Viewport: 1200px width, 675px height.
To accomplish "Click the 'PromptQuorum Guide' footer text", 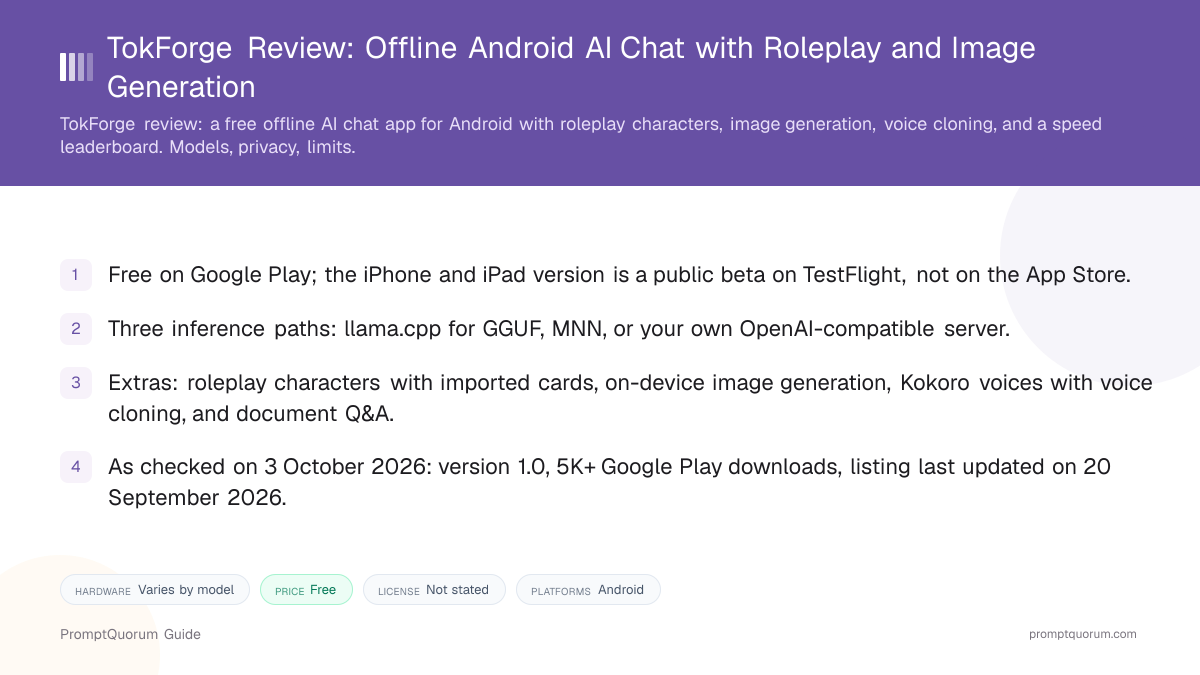I will tap(130, 634).
